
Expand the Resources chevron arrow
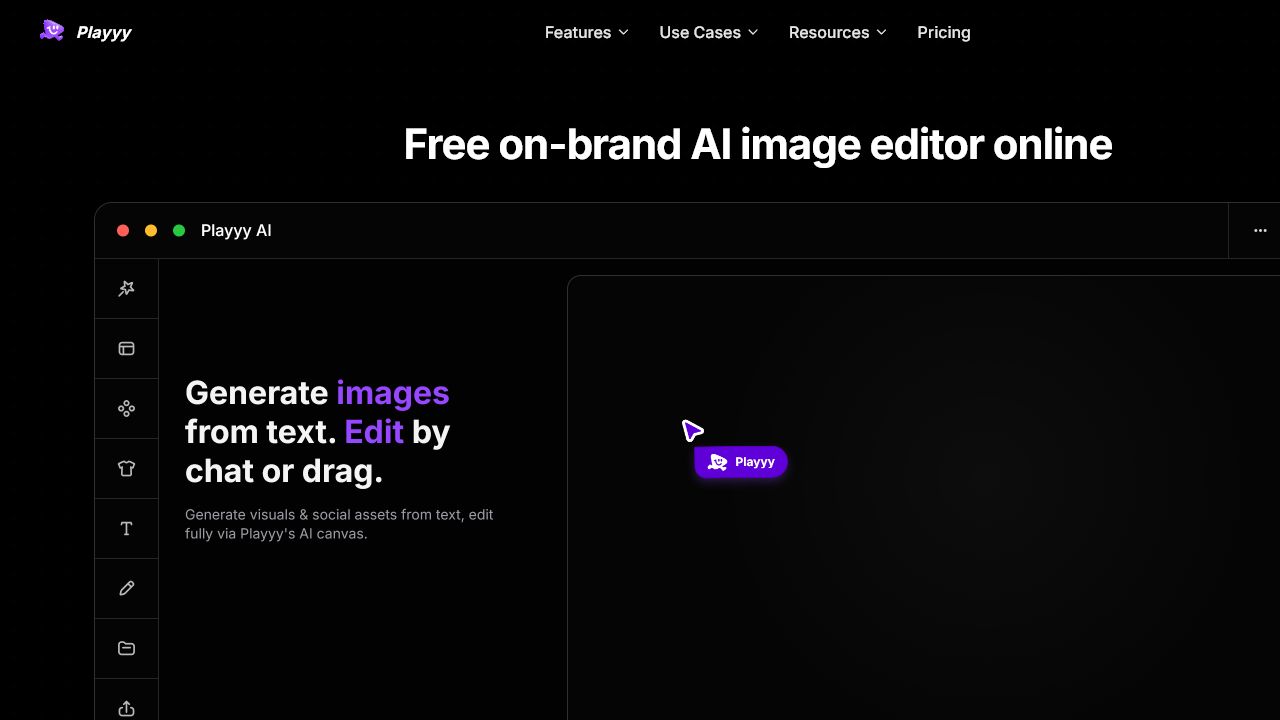point(881,32)
